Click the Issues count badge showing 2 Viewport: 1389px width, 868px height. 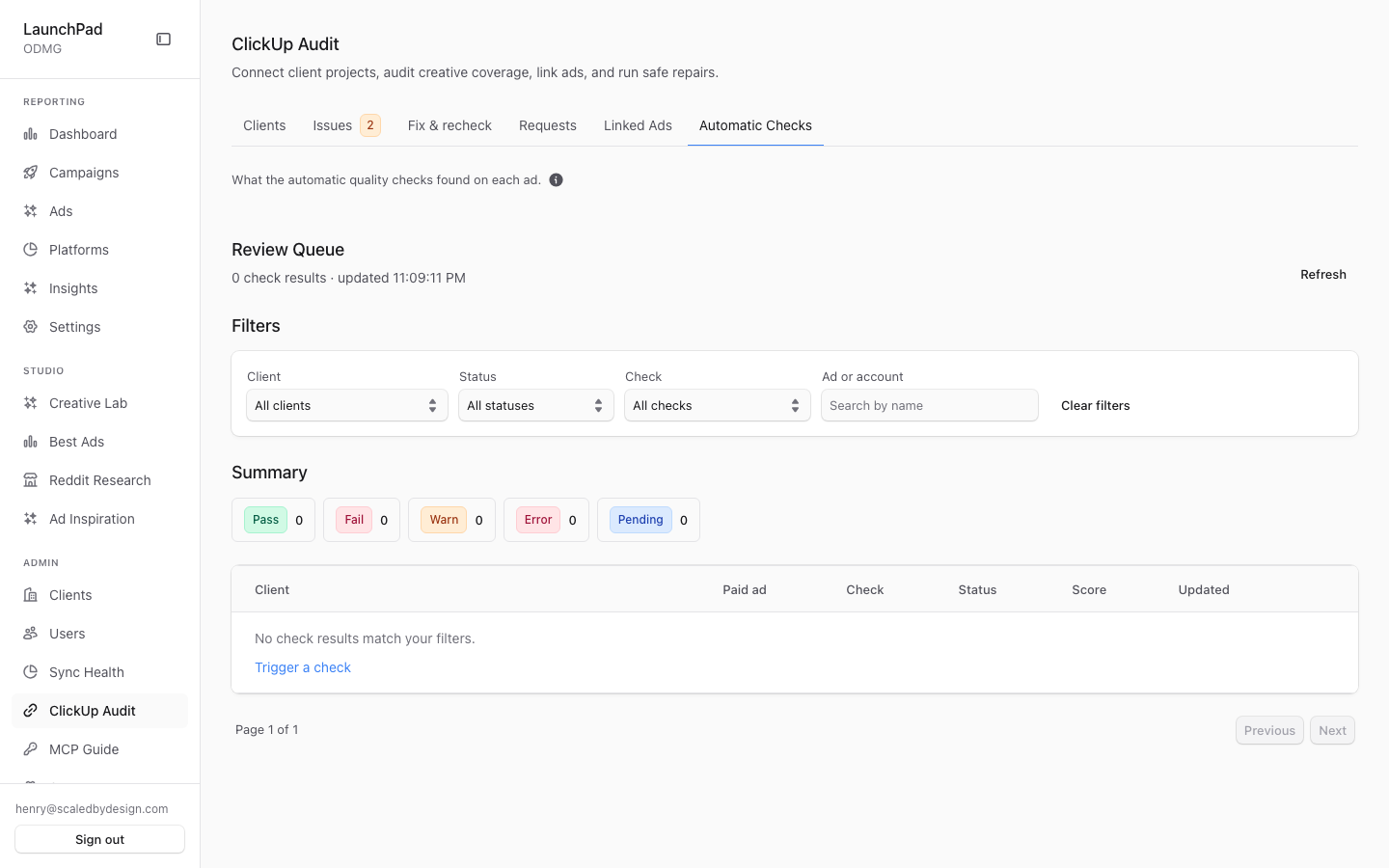[370, 125]
